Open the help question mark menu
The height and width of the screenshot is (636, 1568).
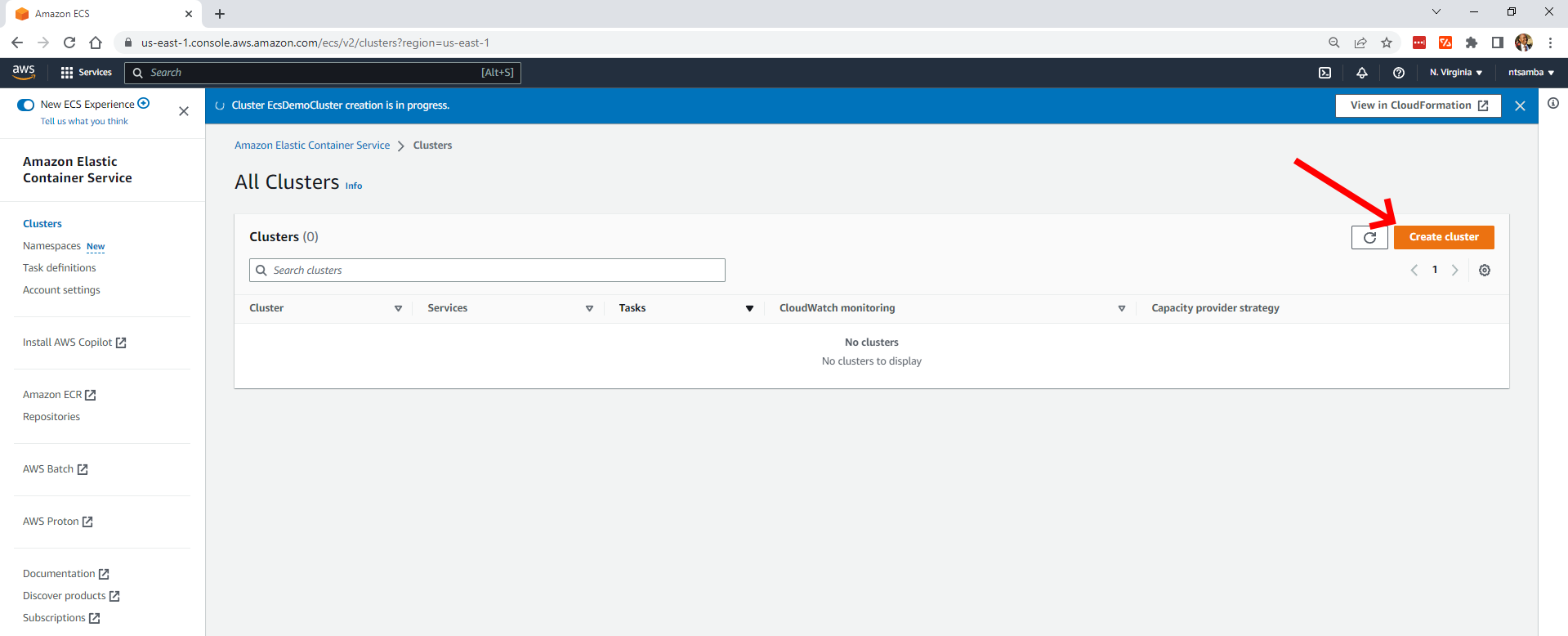(1398, 73)
